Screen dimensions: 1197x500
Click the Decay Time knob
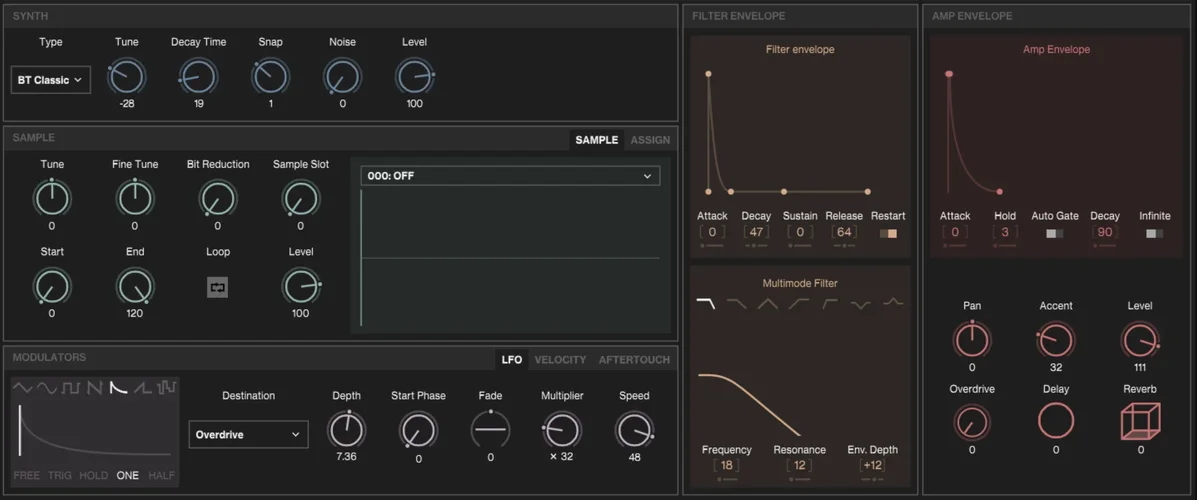198,77
